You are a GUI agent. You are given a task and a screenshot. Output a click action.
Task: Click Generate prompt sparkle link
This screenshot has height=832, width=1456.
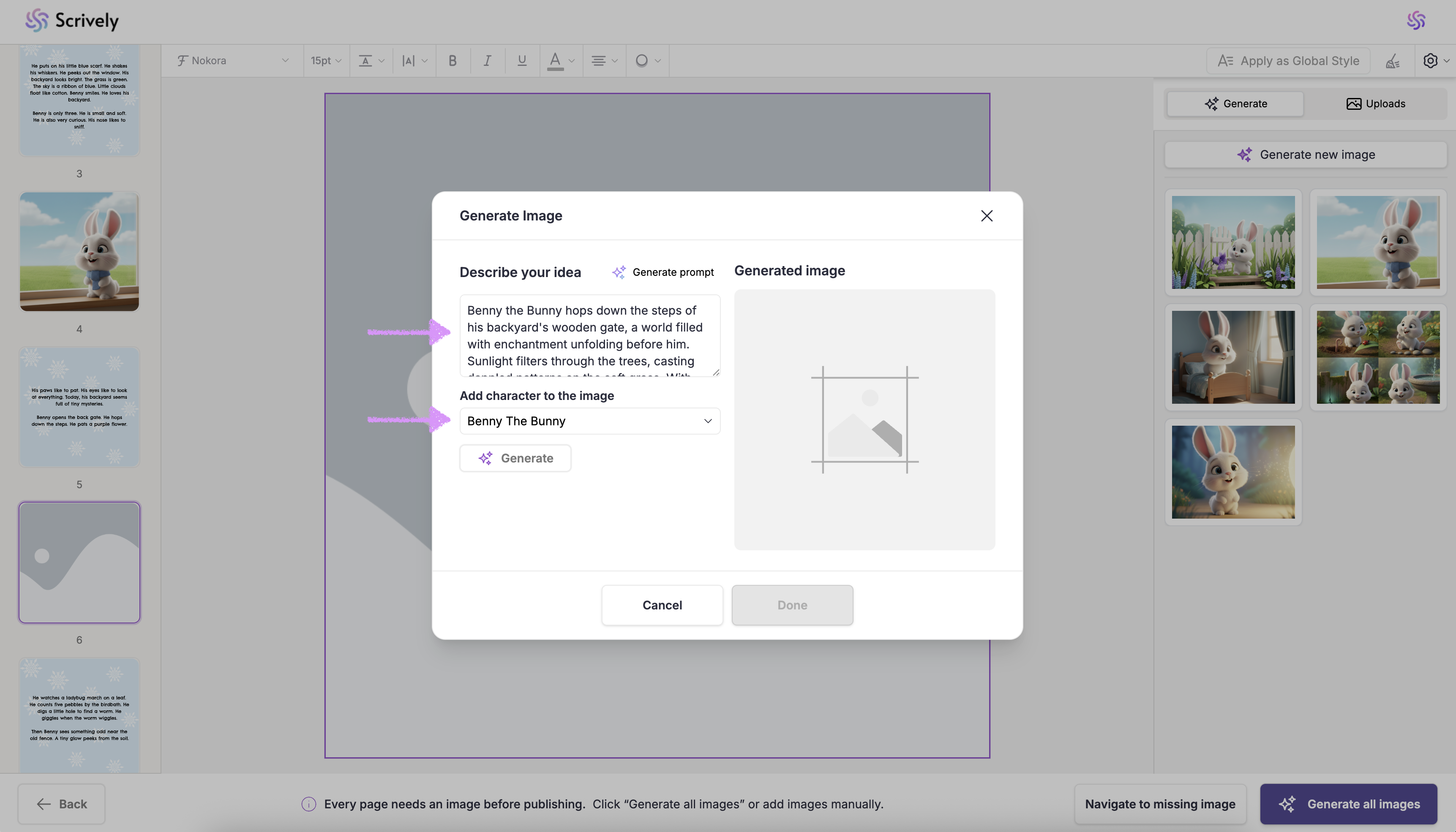(663, 272)
